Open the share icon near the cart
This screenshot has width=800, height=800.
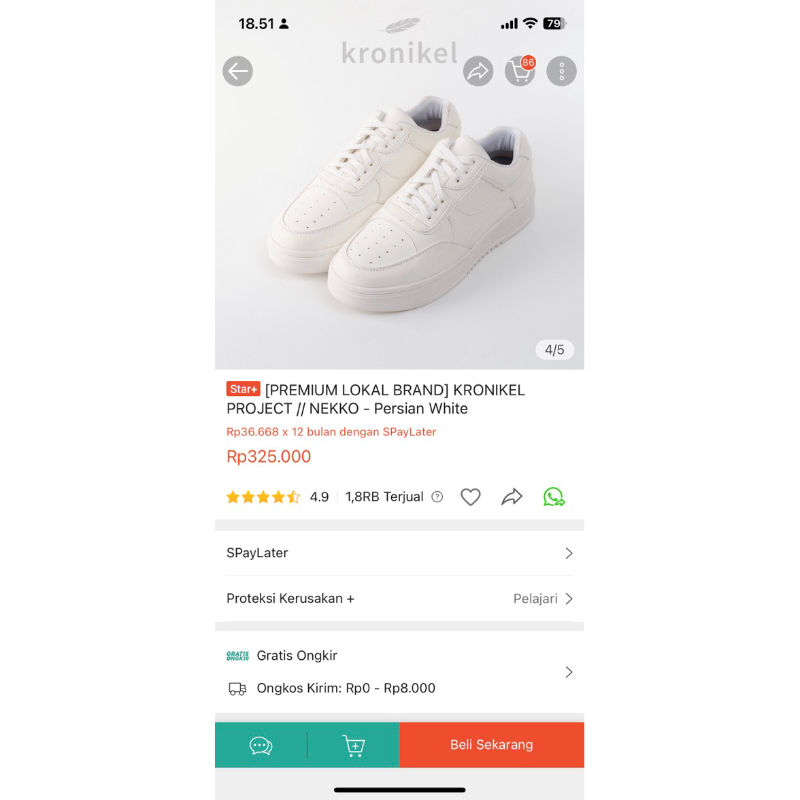coord(477,71)
